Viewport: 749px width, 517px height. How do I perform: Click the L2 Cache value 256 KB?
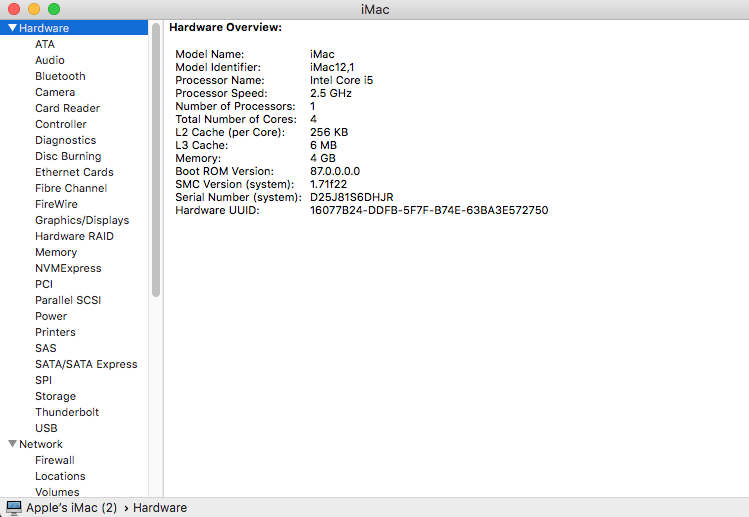(x=329, y=132)
